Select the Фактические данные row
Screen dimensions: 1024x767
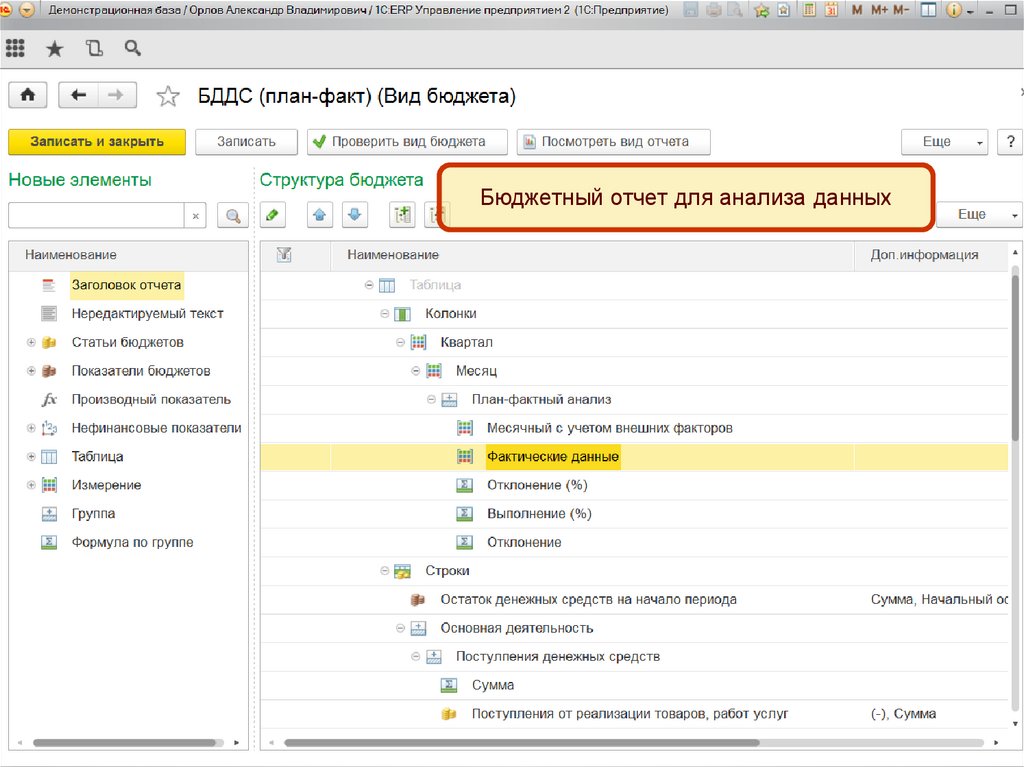pyautogui.click(x=552, y=457)
